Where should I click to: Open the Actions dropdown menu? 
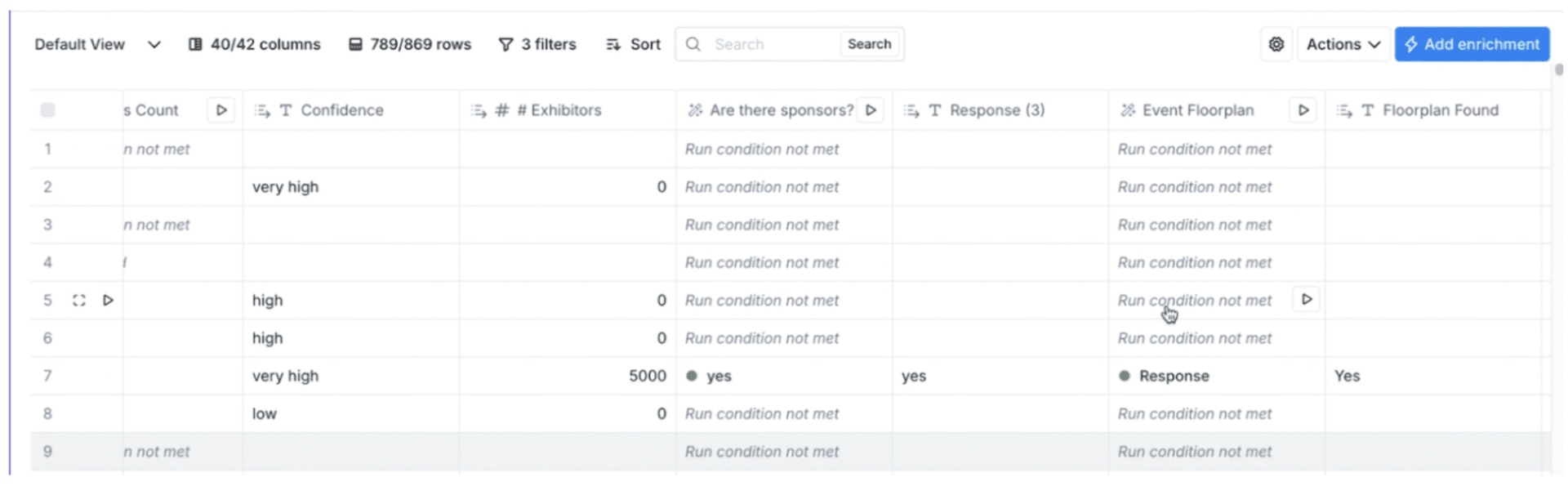[1343, 44]
